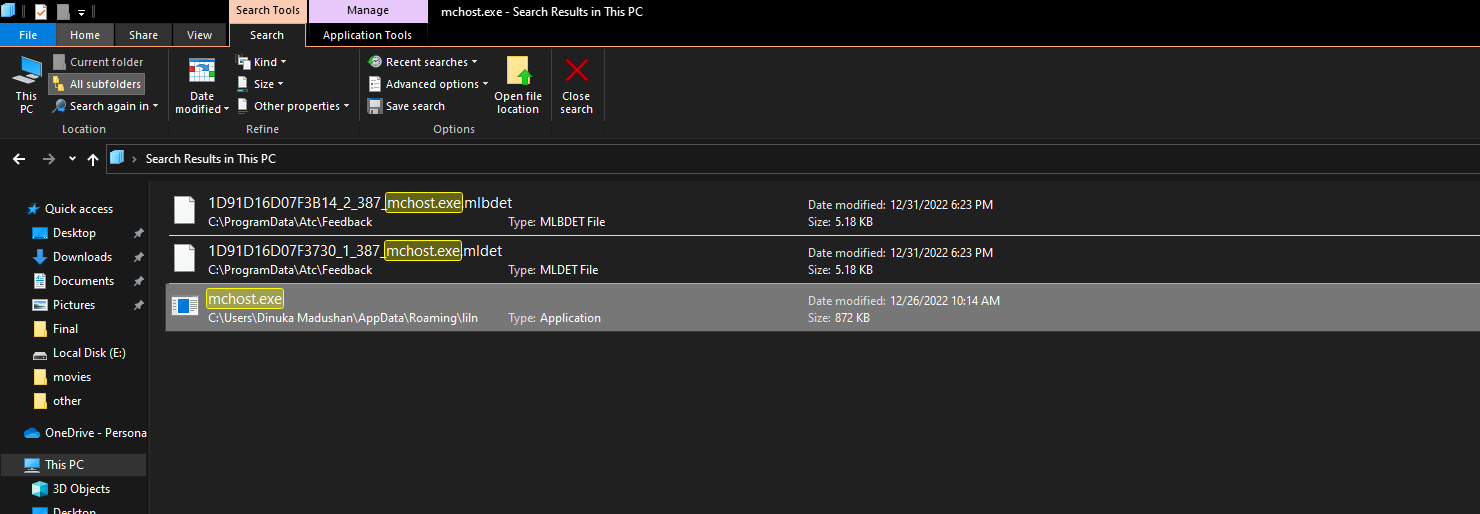Switch to the Home ribbon tab
This screenshot has width=1480, height=514.
click(x=85, y=35)
